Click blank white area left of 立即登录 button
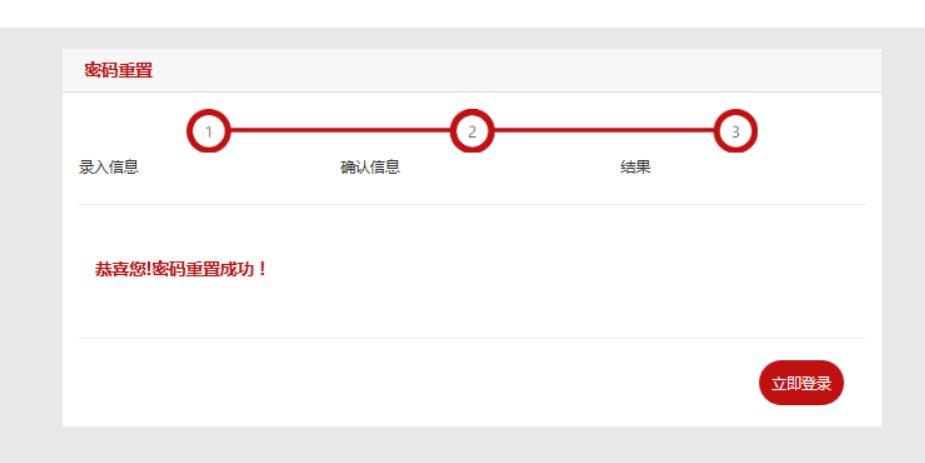Screen dimensions: 925x463 pos(413,383)
